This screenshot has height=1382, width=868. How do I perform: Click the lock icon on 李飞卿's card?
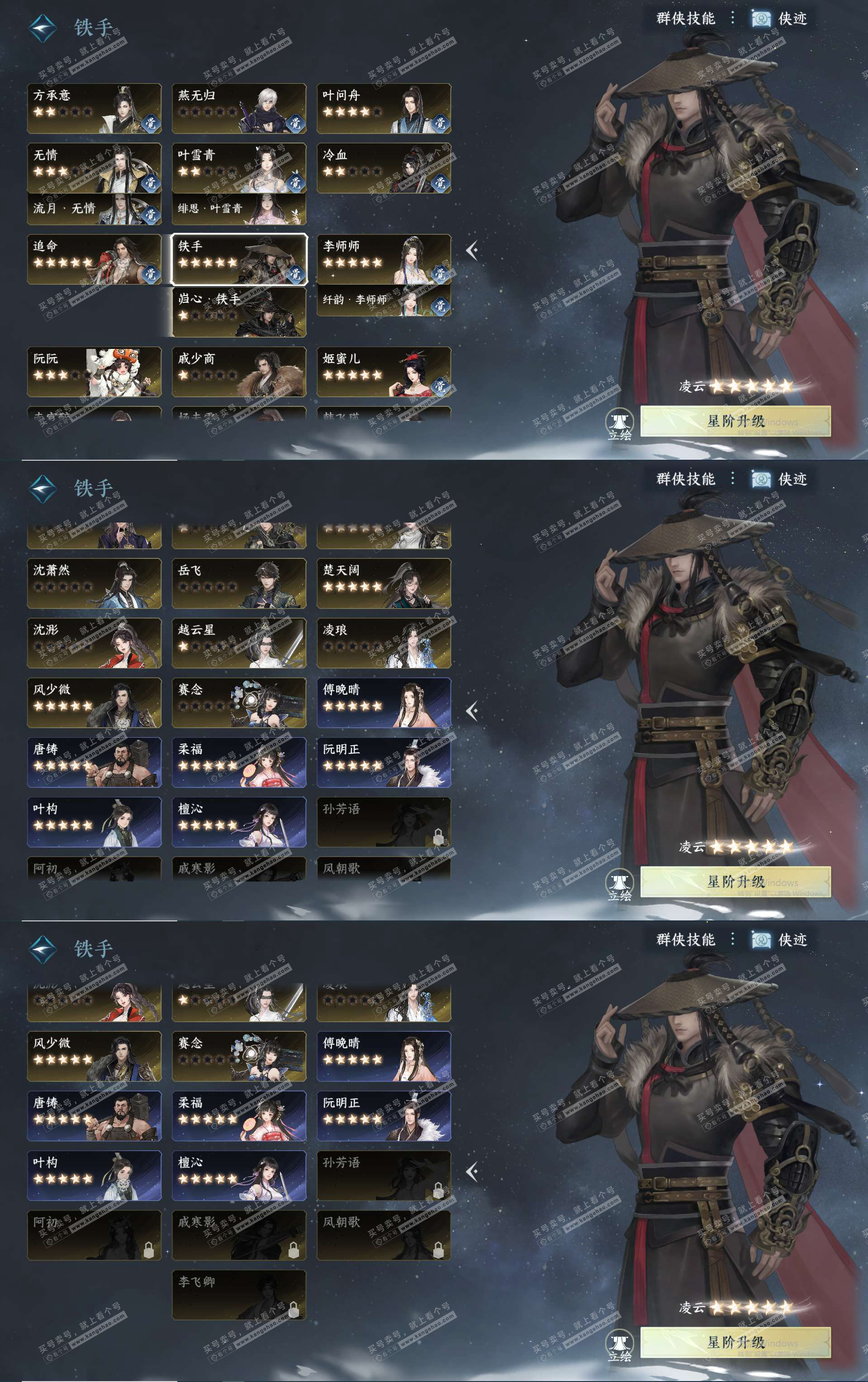[293, 1309]
